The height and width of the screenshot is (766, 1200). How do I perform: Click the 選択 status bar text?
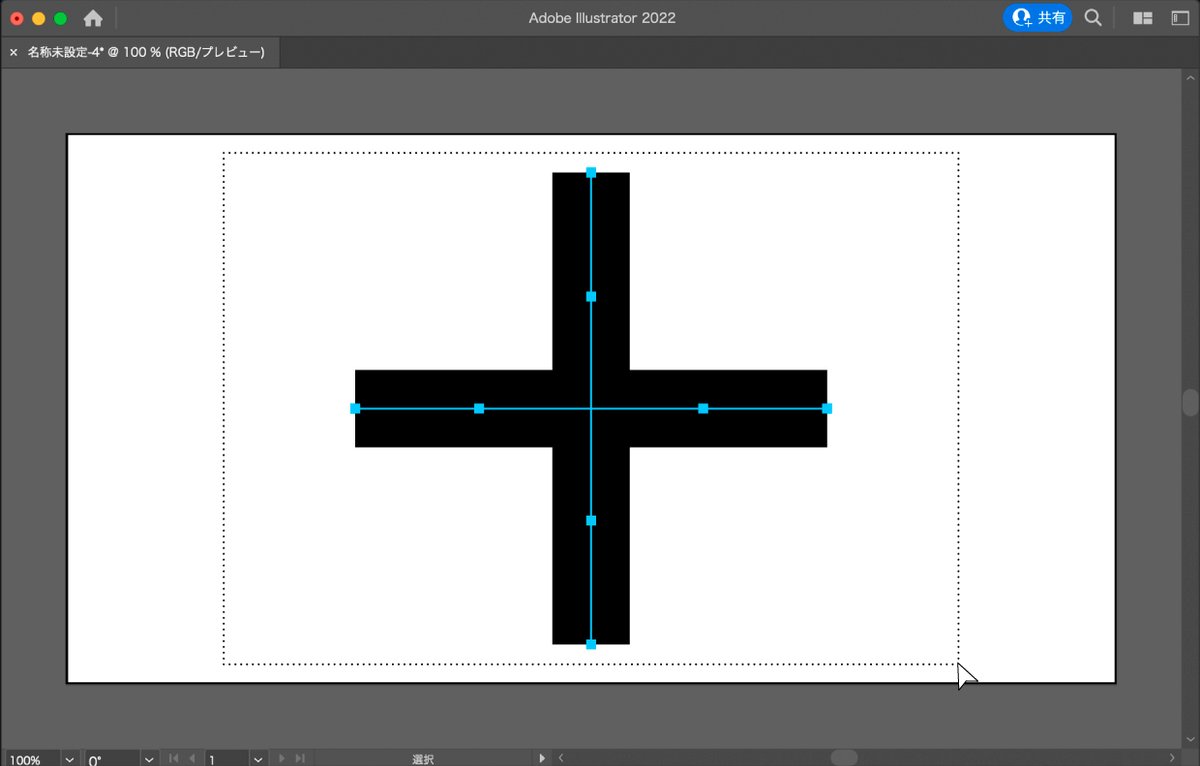coord(423,760)
